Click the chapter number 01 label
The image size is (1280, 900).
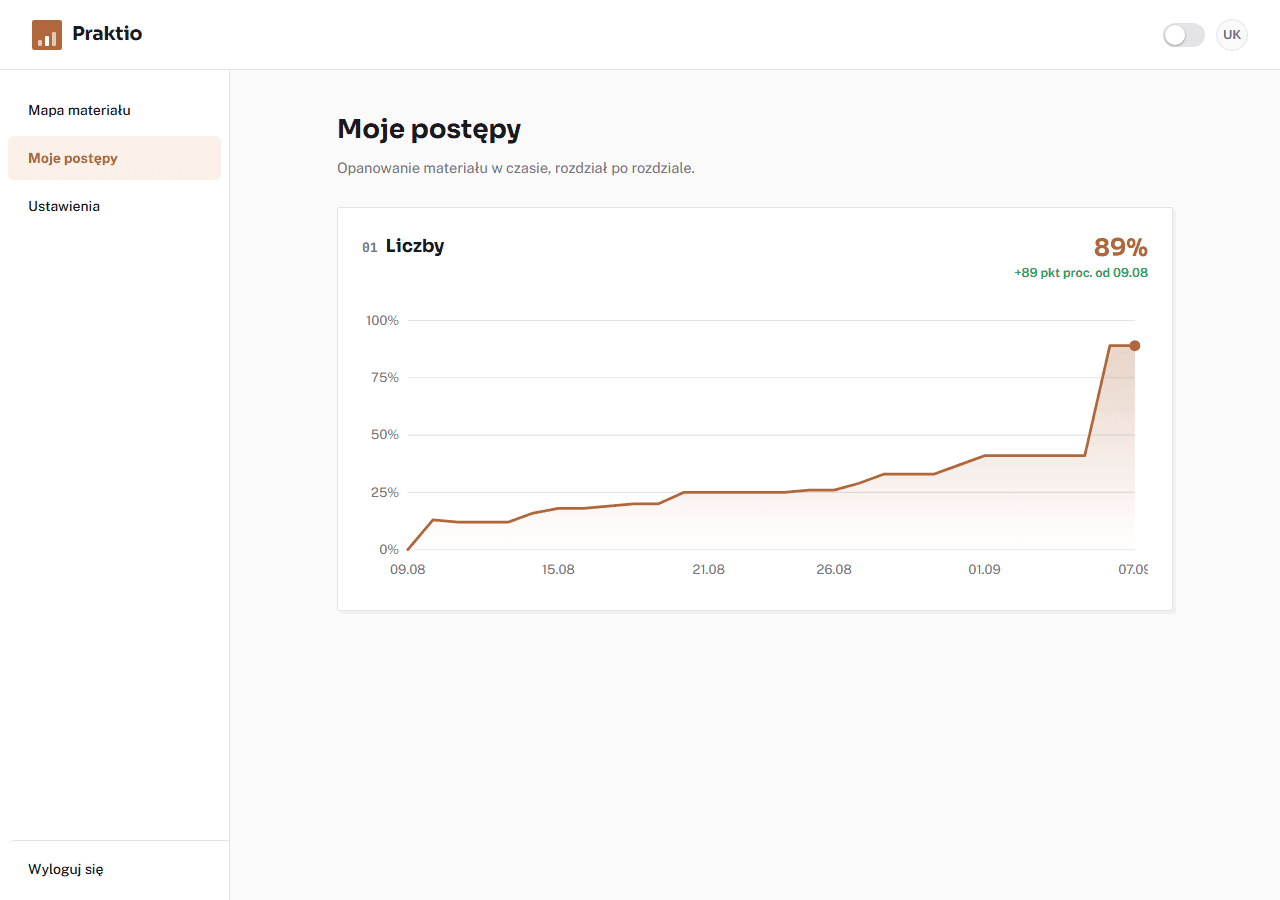pyautogui.click(x=370, y=248)
